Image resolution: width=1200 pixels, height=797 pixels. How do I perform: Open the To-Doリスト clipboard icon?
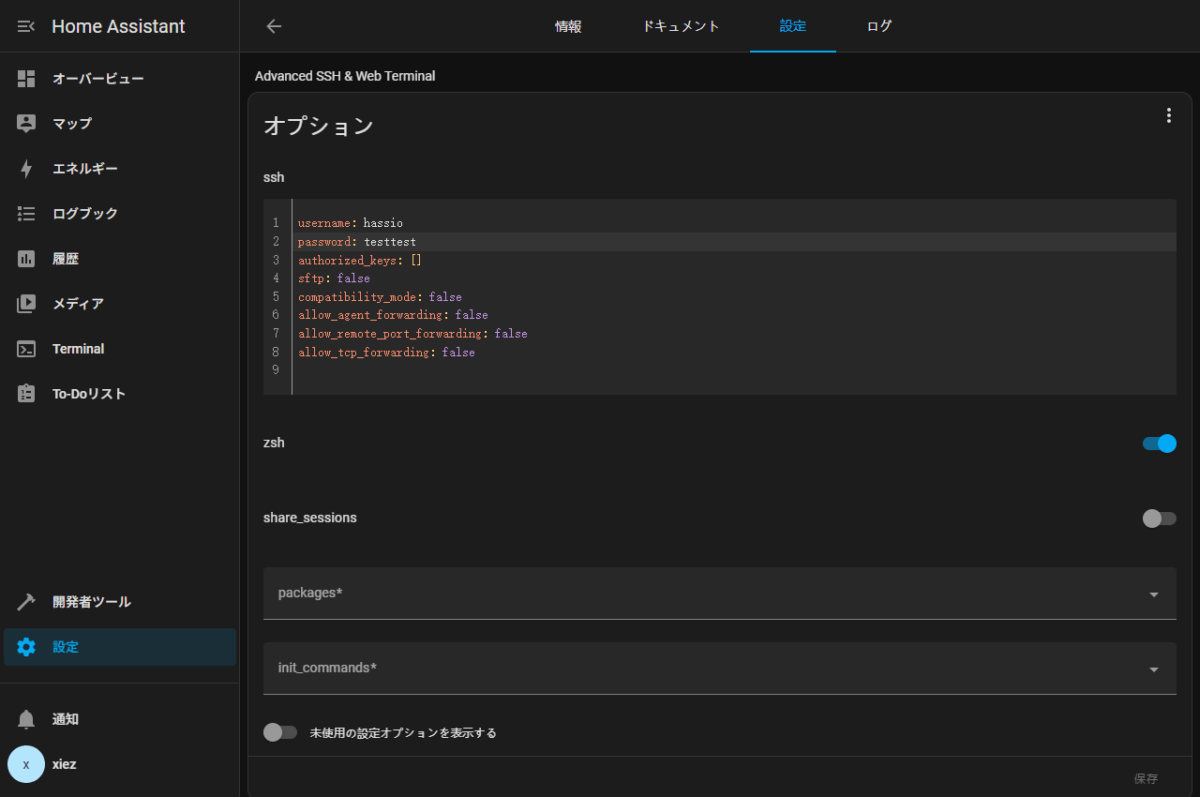26,393
